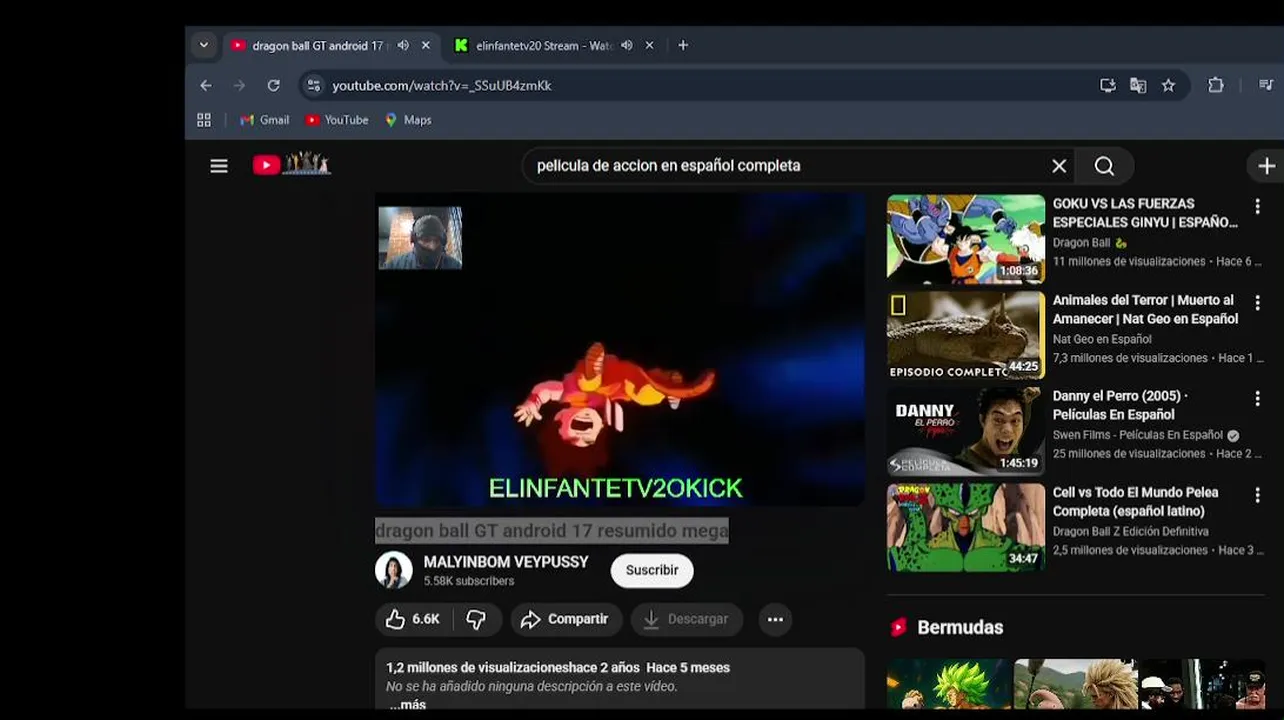The height and width of the screenshot is (720, 1284).
Task: Open Cell vs Todo El Mundo Pelea title
Action: pyautogui.click(x=1135, y=501)
